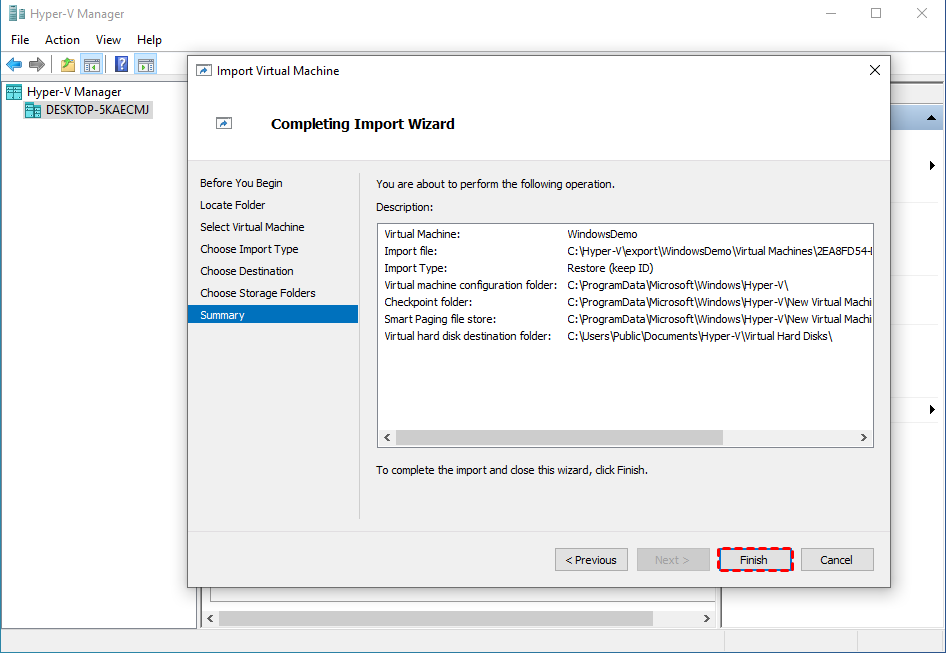The height and width of the screenshot is (653, 946).
Task: Click the description box right scroll arrow
Action: [x=864, y=438]
